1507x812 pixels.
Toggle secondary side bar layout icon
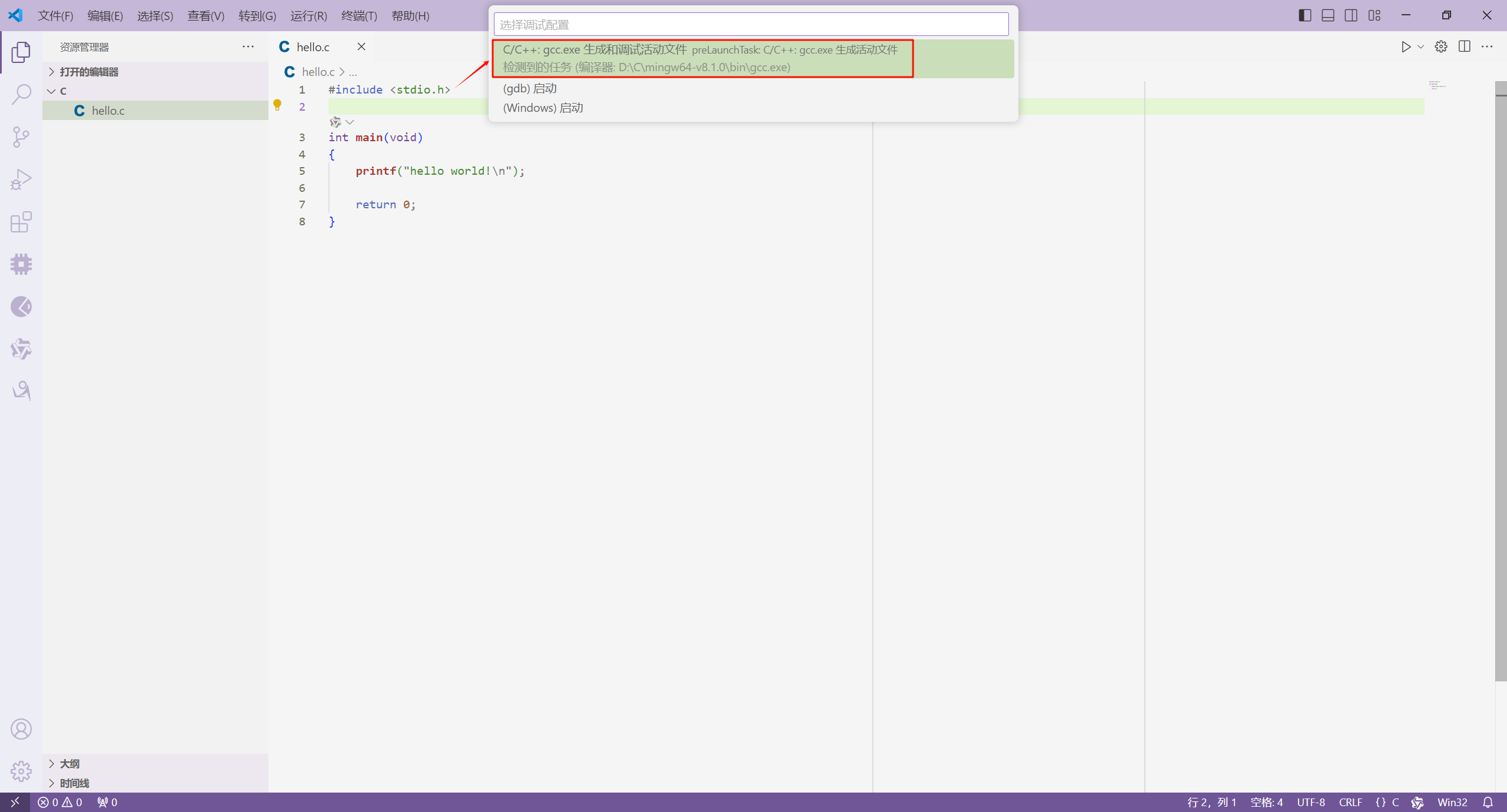tap(1351, 15)
